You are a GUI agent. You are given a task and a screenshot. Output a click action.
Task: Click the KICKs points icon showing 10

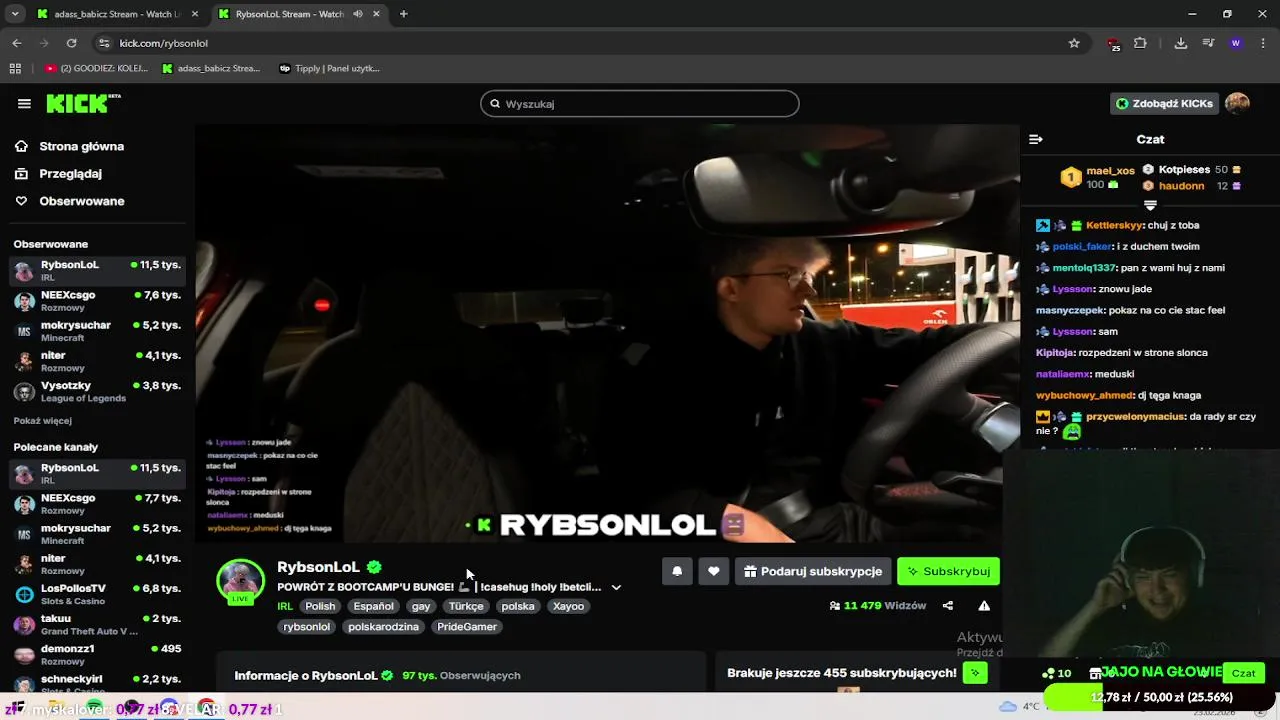tap(1057, 673)
